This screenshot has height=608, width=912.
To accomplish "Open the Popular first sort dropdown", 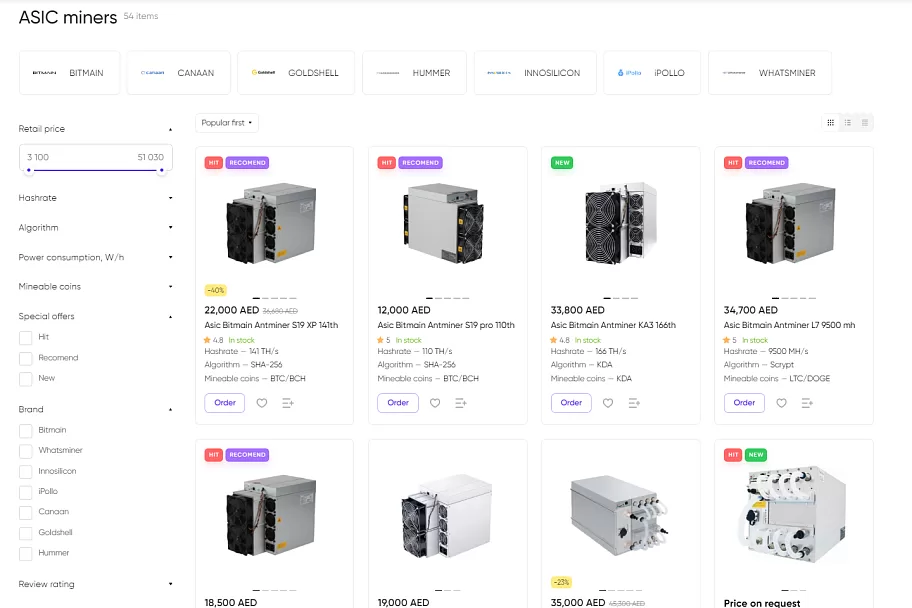I will (227, 123).
